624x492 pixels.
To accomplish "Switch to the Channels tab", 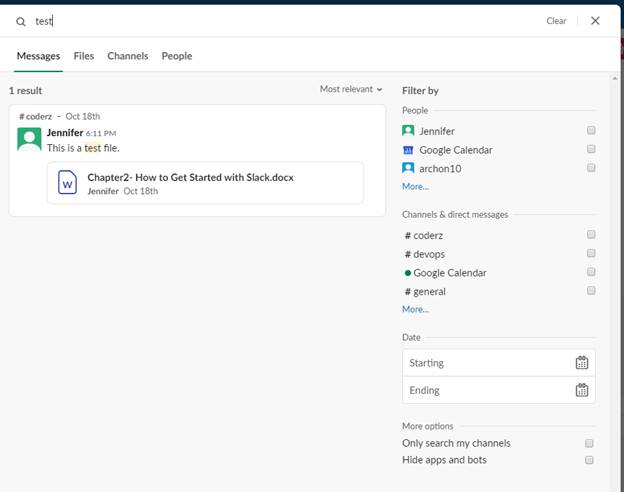I will point(128,56).
